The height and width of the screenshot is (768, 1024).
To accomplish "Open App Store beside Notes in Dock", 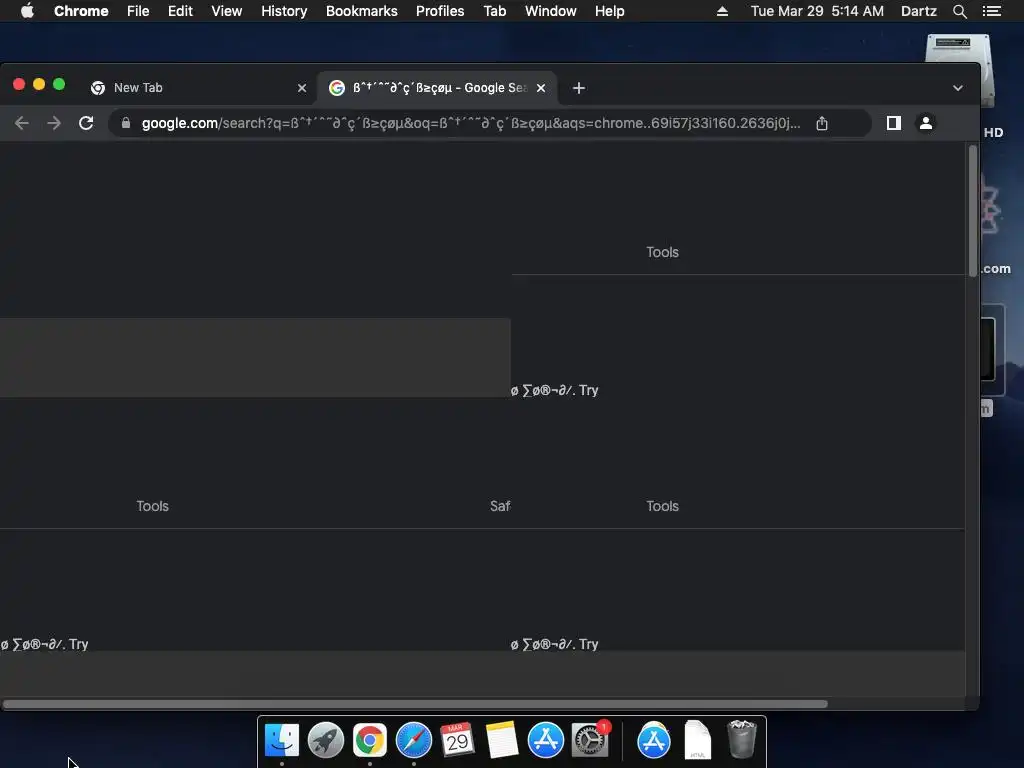I will click(545, 740).
